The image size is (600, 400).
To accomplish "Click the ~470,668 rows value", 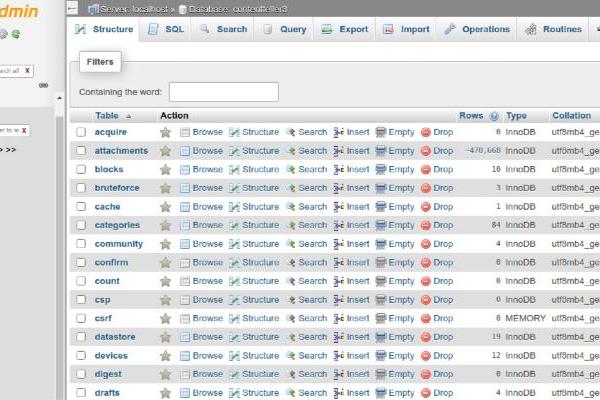I will pos(483,150).
